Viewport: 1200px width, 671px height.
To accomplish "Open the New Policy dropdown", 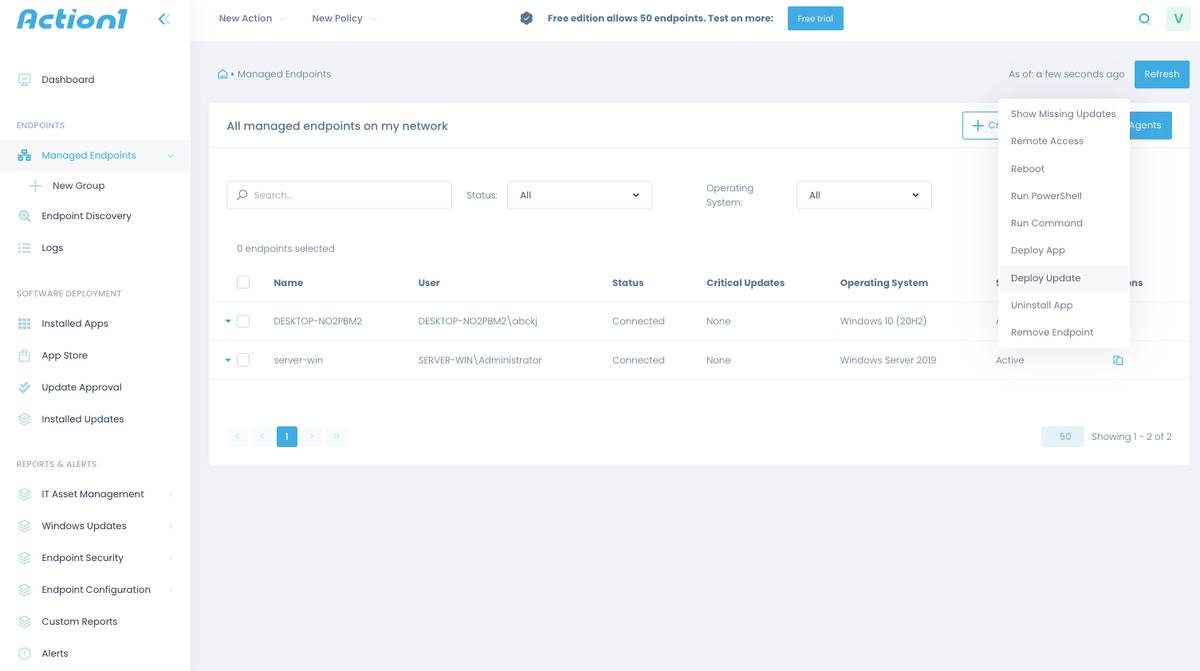I will 344,19.
